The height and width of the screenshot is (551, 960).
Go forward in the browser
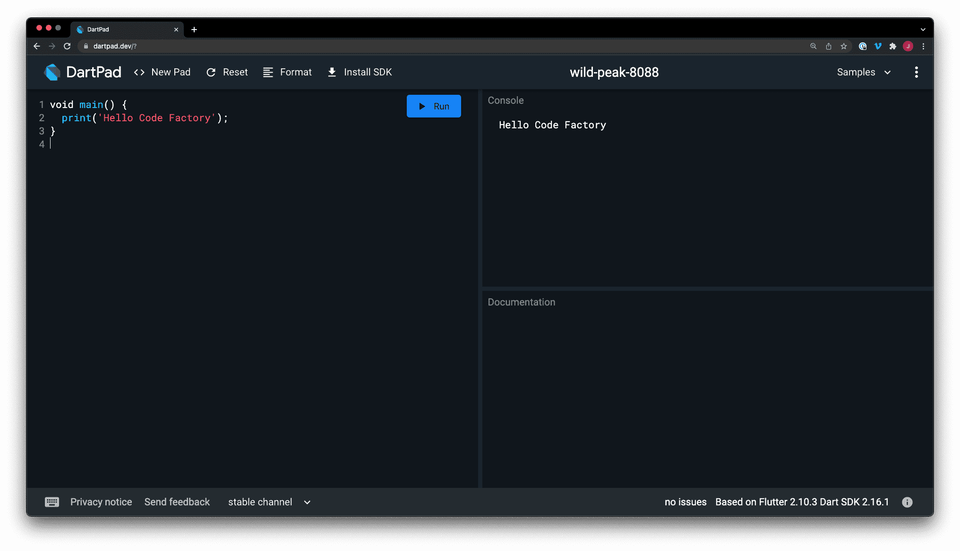[52, 46]
